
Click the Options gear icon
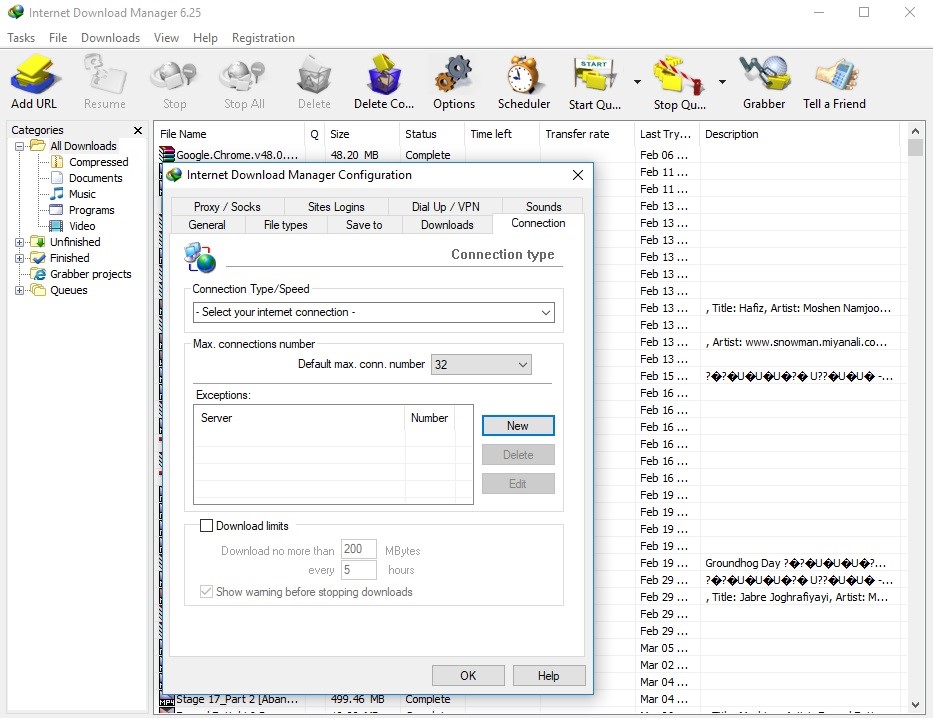pyautogui.click(x=453, y=76)
